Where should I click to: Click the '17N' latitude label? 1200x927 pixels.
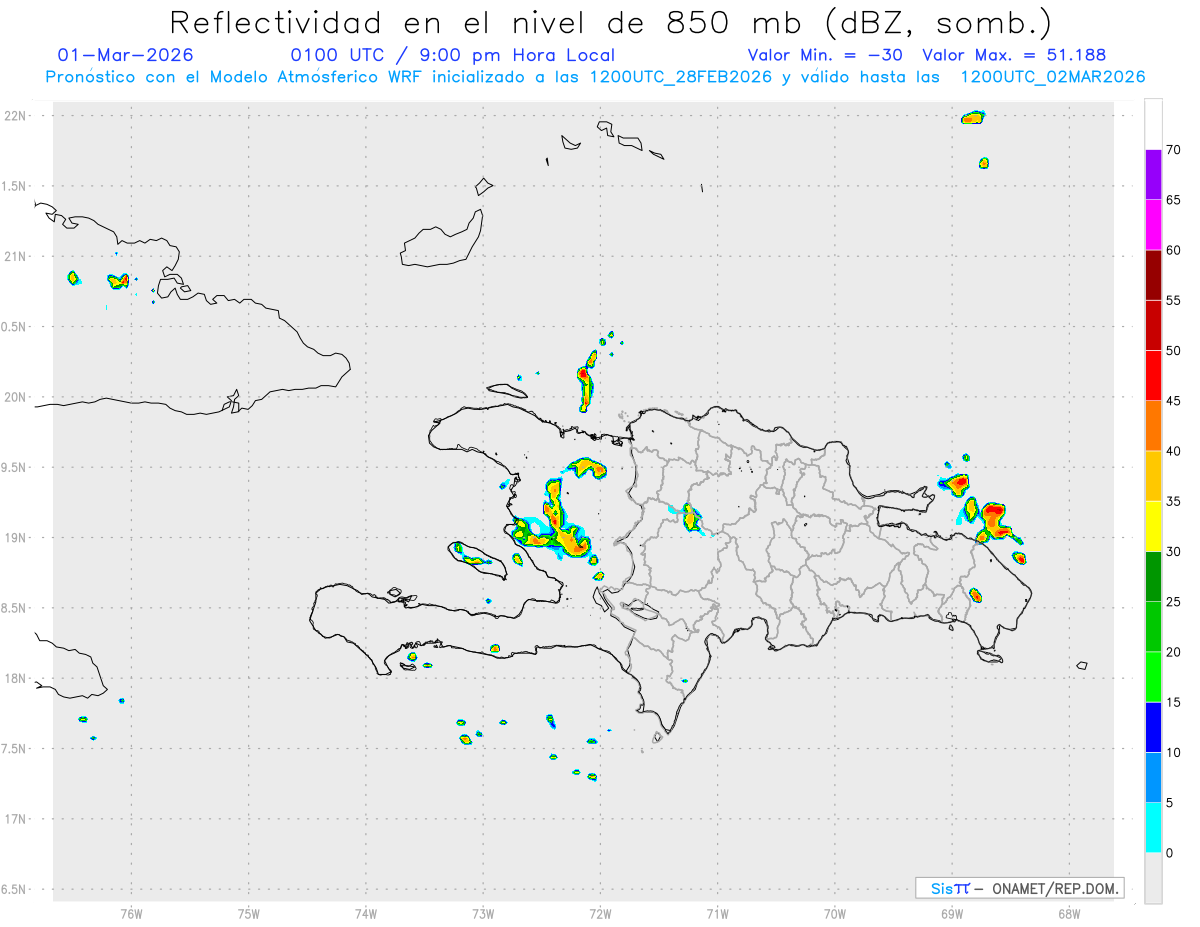coord(17,819)
